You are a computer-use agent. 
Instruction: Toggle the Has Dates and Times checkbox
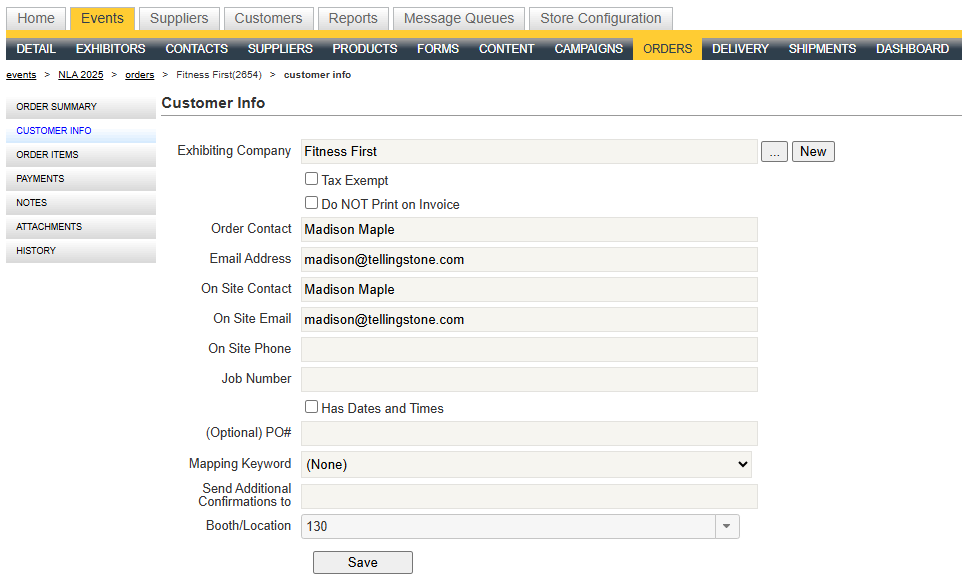click(x=312, y=407)
